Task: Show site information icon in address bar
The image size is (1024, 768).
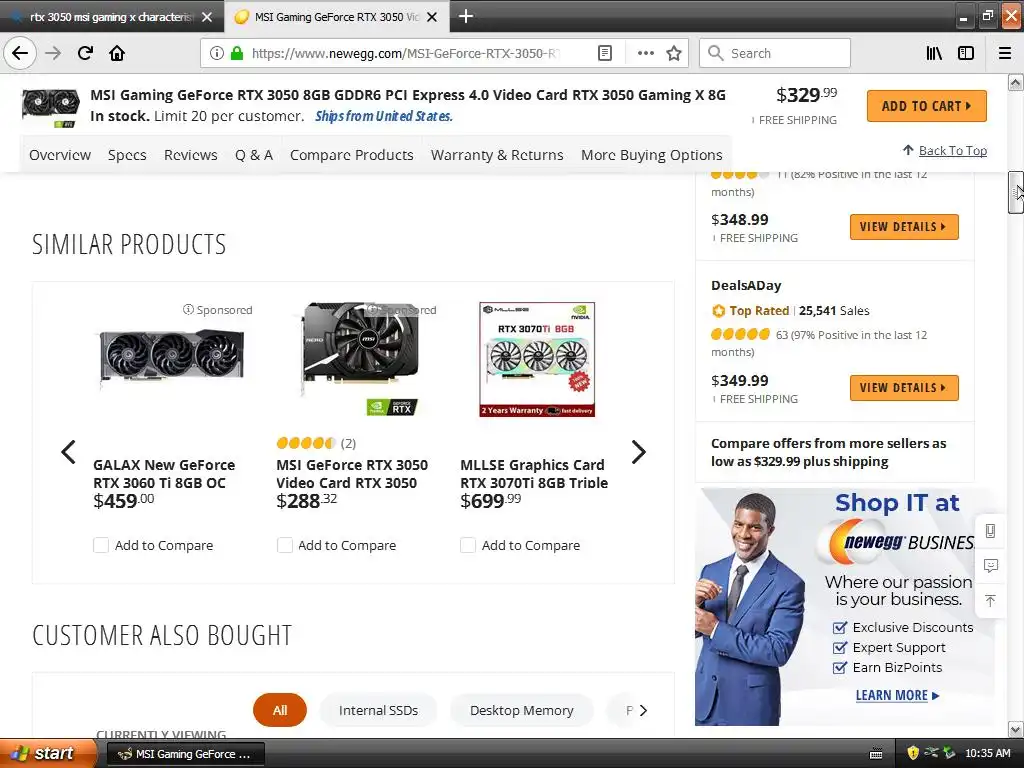Action: click(x=216, y=53)
